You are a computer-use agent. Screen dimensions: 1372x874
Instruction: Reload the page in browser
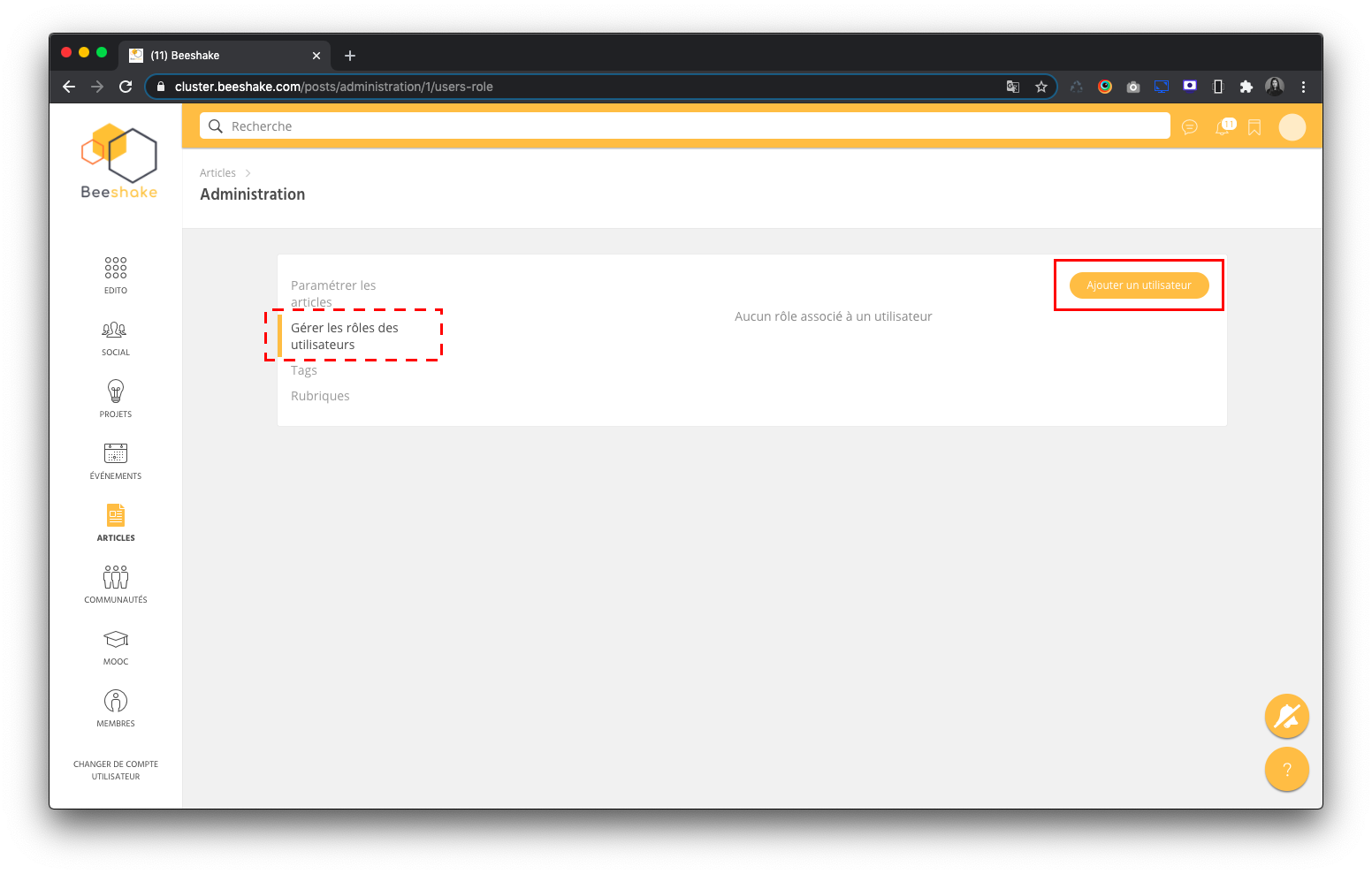click(126, 87)
